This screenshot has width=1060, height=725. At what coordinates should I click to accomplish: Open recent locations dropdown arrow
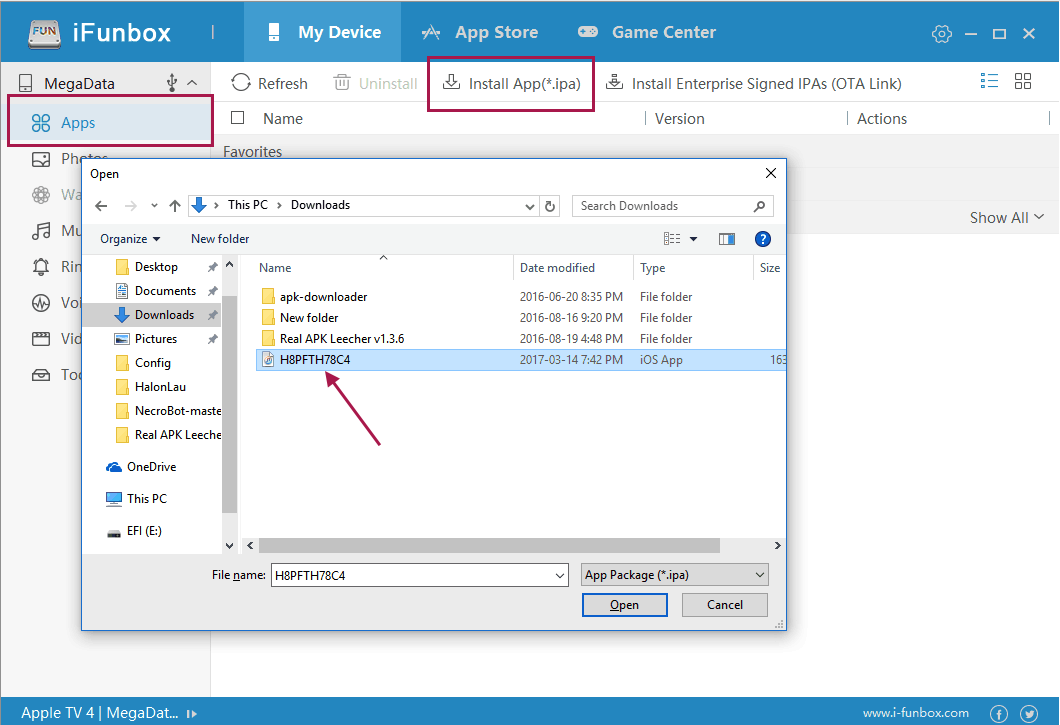click(154, 206)
